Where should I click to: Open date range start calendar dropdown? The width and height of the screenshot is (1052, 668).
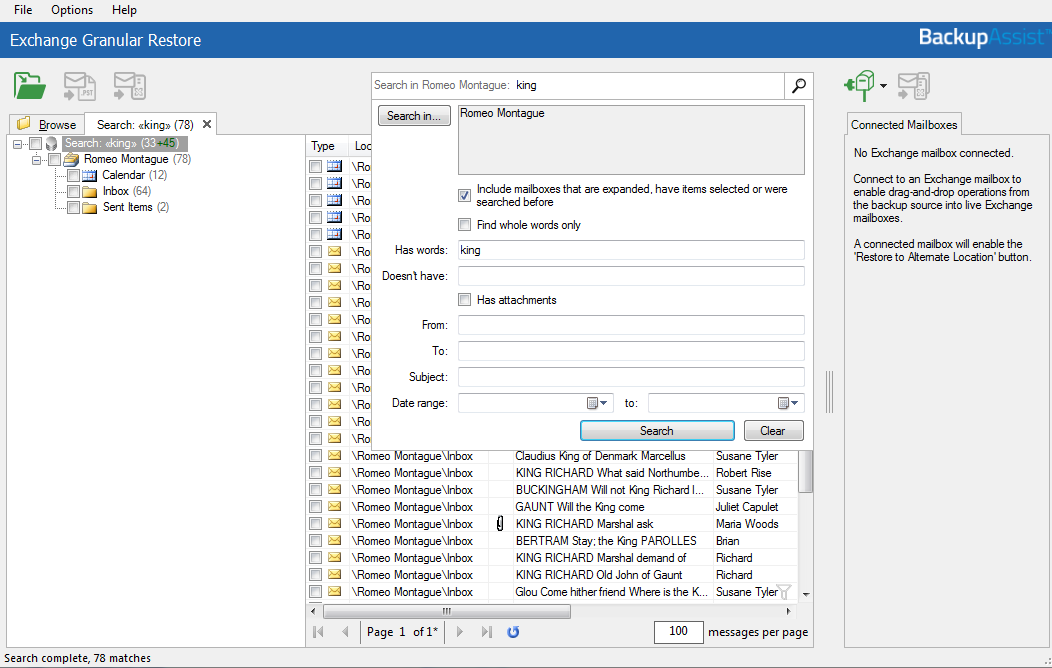click(597, 403)
